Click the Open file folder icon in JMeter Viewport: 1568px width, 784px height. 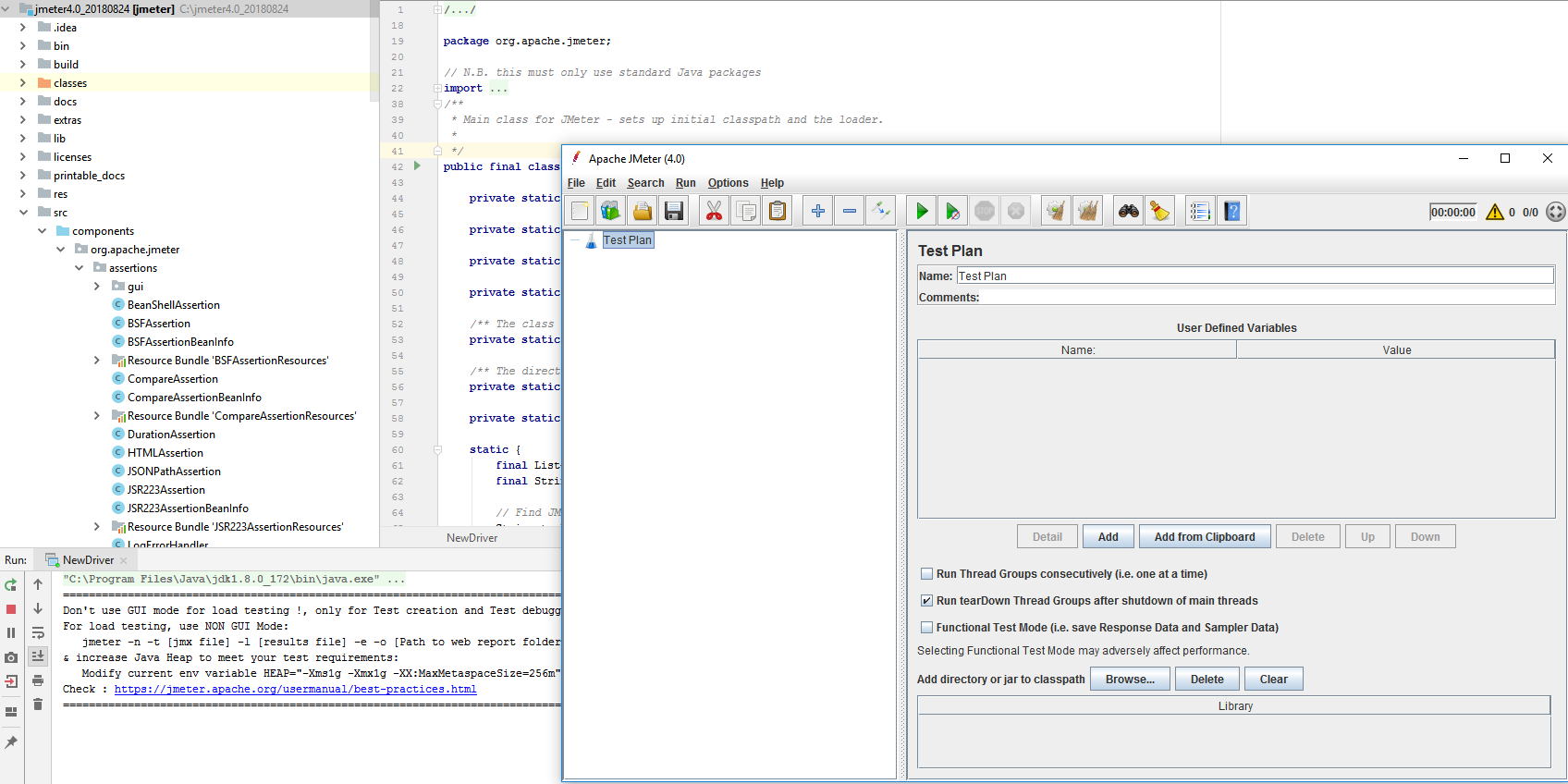click(x=643, y=211)
